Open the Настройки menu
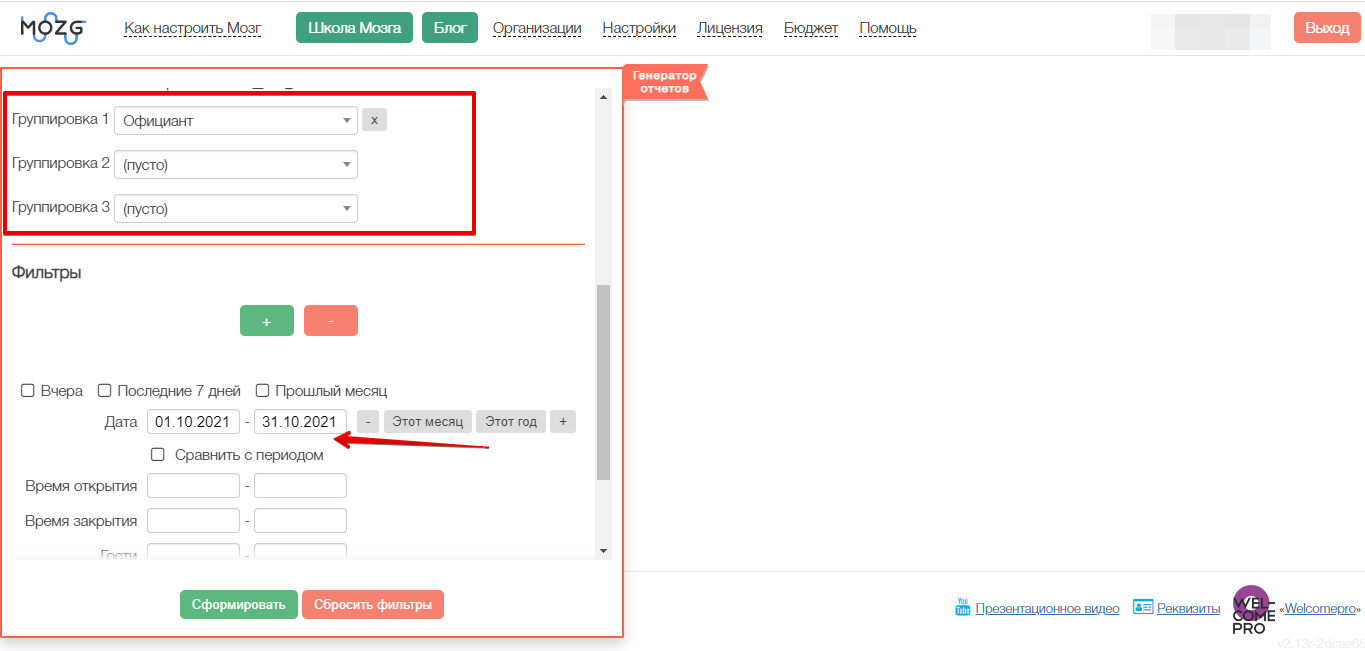This screenshot has width=1365, height=651. (639, 28)
